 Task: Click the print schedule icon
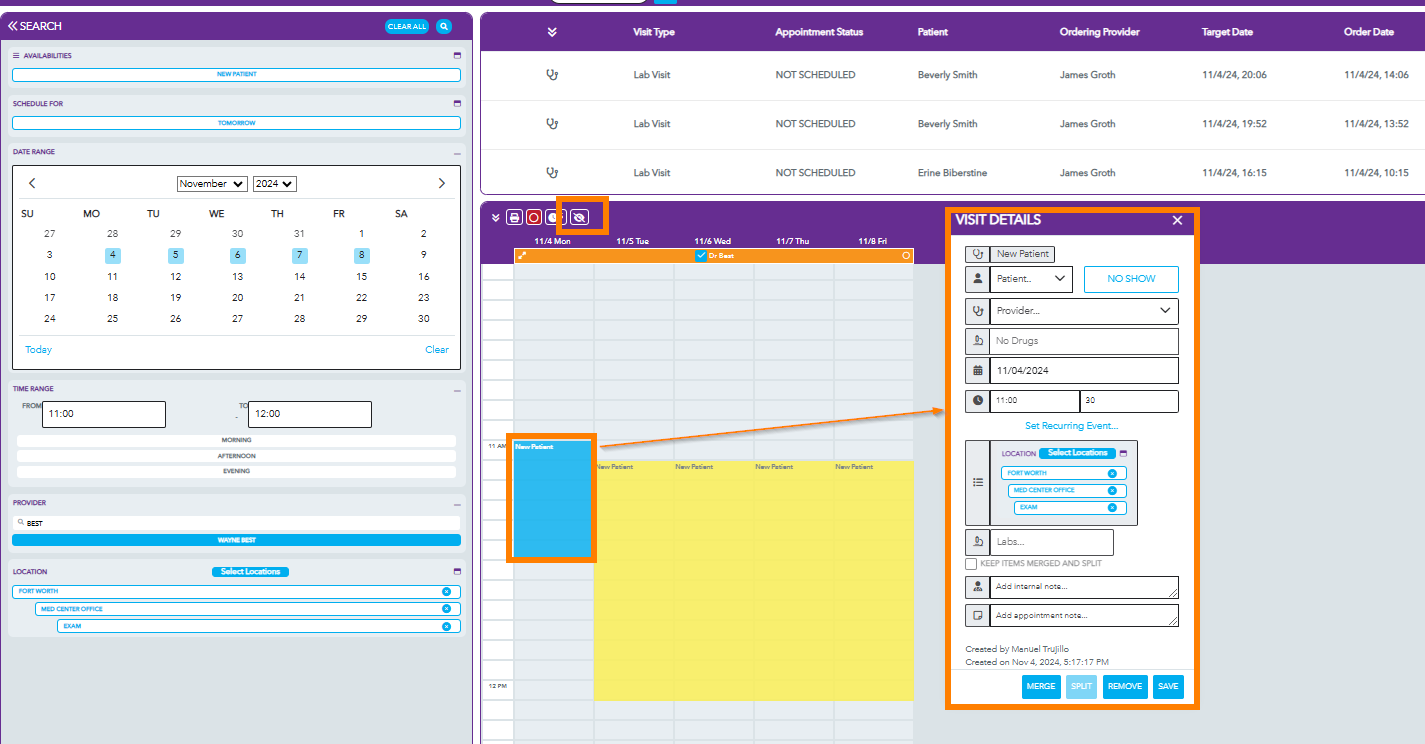pos(514,217)
